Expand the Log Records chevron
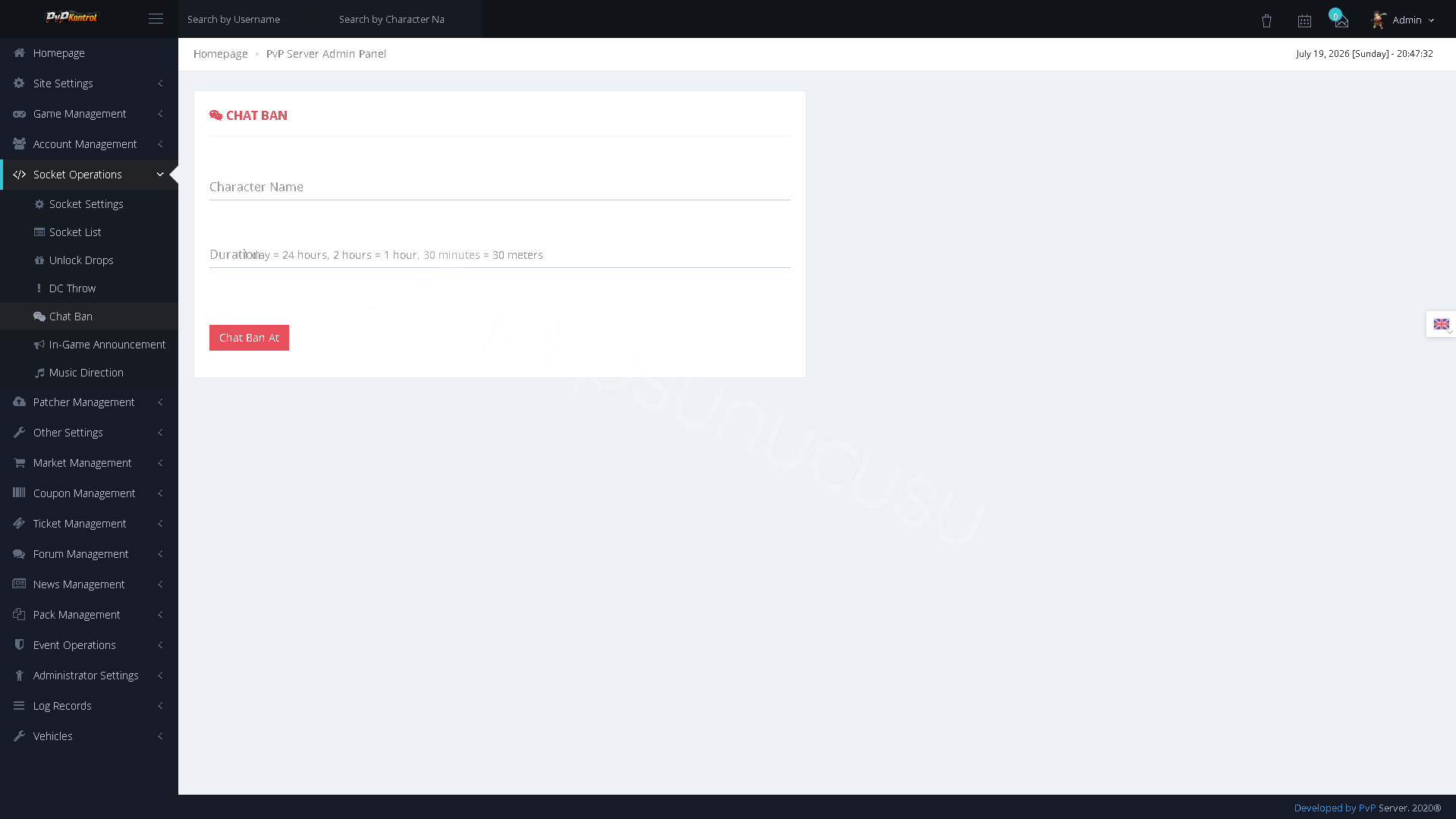This screenshot has height=819, width=1456. (x=160, y=706)
